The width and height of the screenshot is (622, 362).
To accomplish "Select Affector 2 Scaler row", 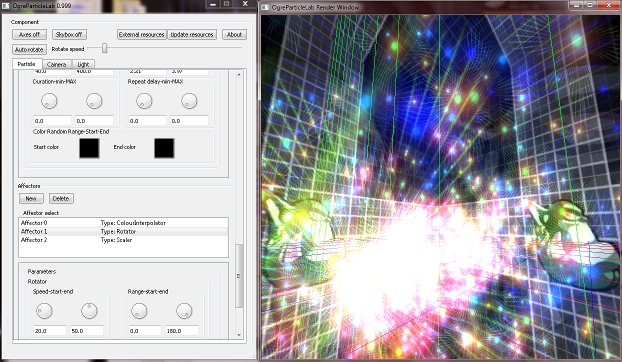I will tap(123, 240).
